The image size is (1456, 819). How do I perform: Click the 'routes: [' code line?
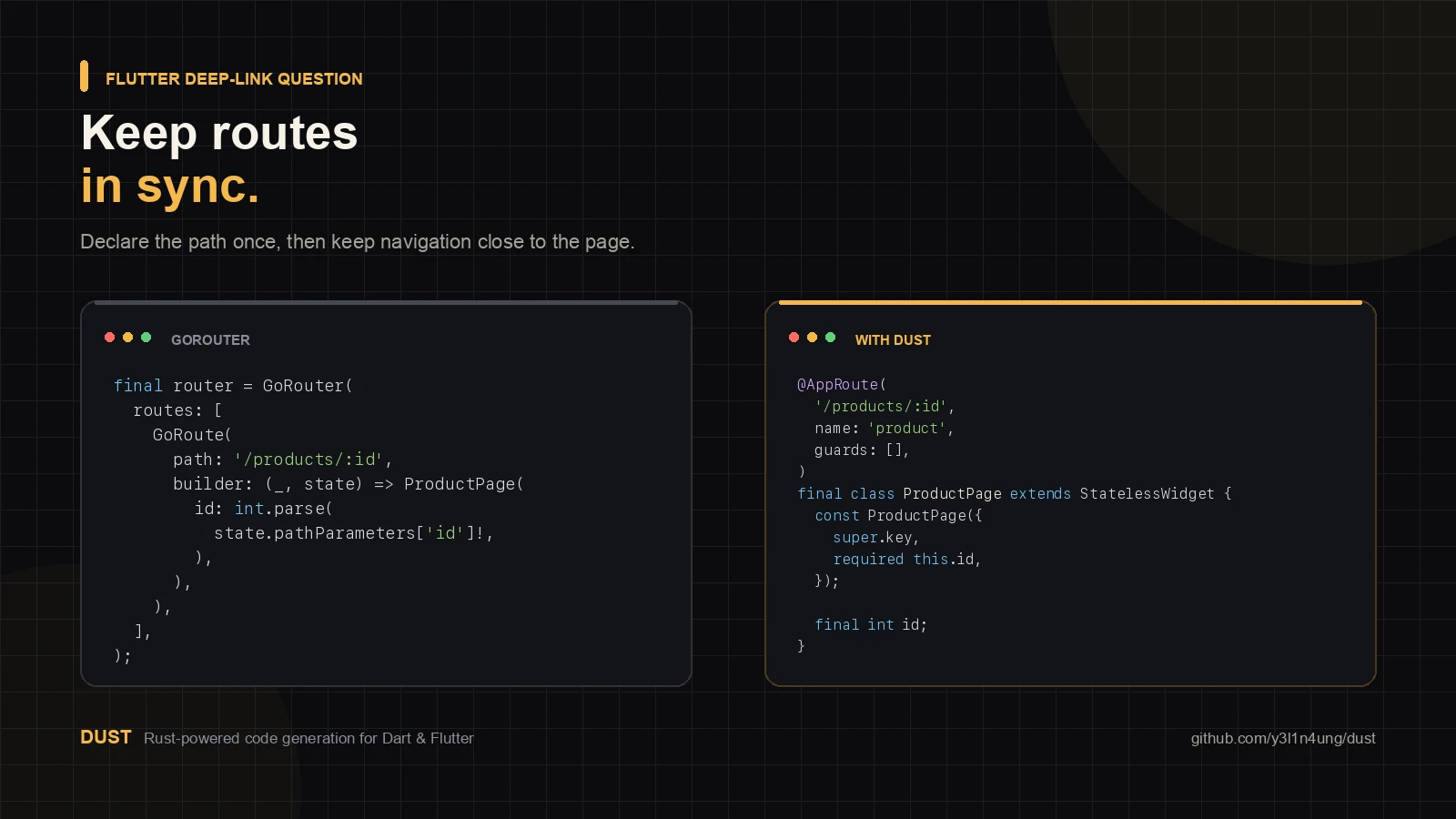pos(177,410)
